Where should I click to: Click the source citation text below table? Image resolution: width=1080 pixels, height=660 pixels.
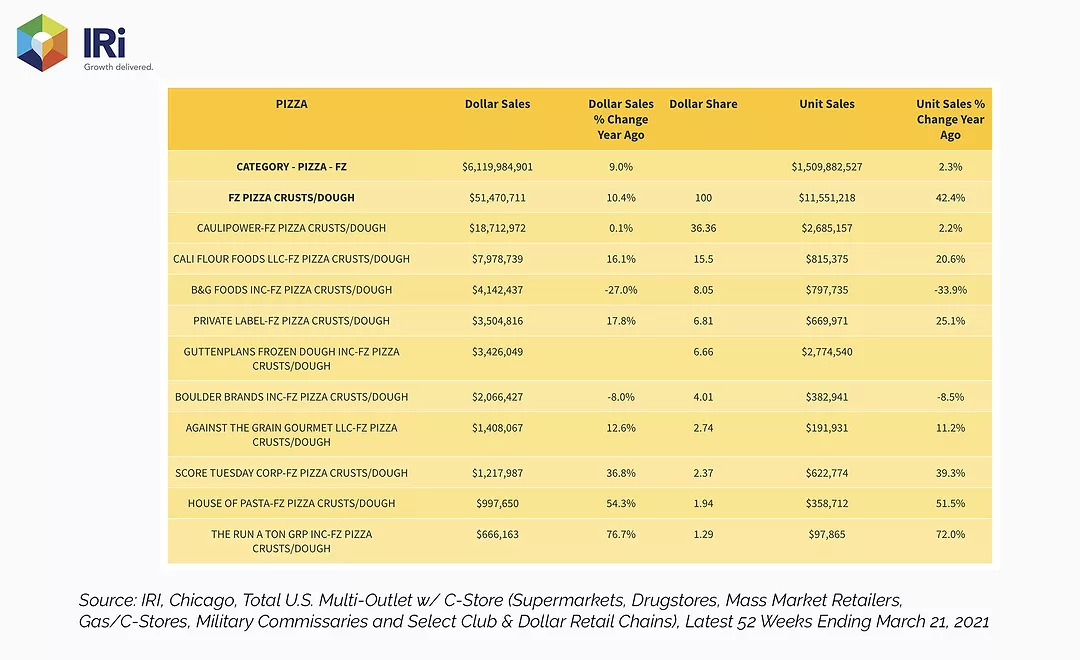point(534,611)
